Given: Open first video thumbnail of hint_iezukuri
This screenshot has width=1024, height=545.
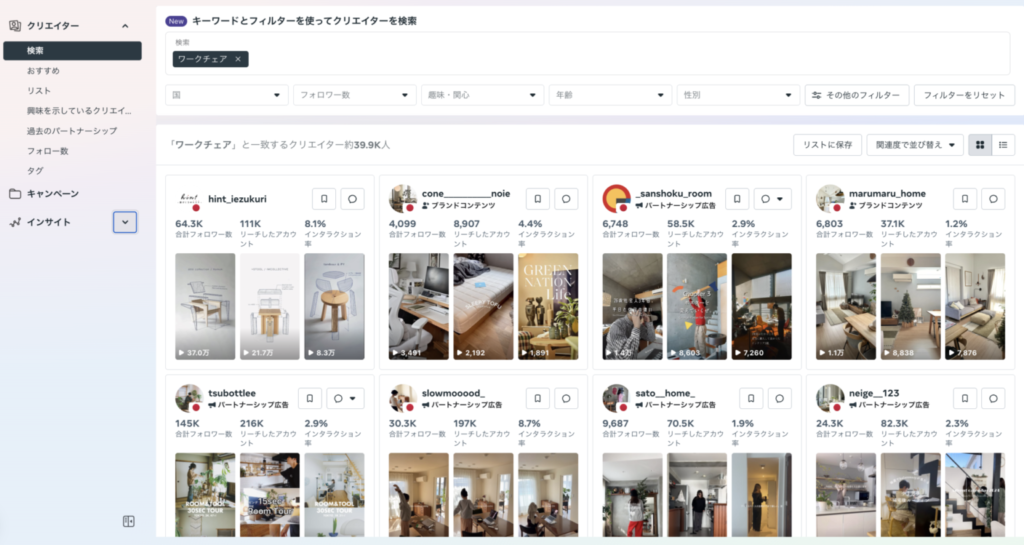Looking at the screenshot, I should 205,306.
